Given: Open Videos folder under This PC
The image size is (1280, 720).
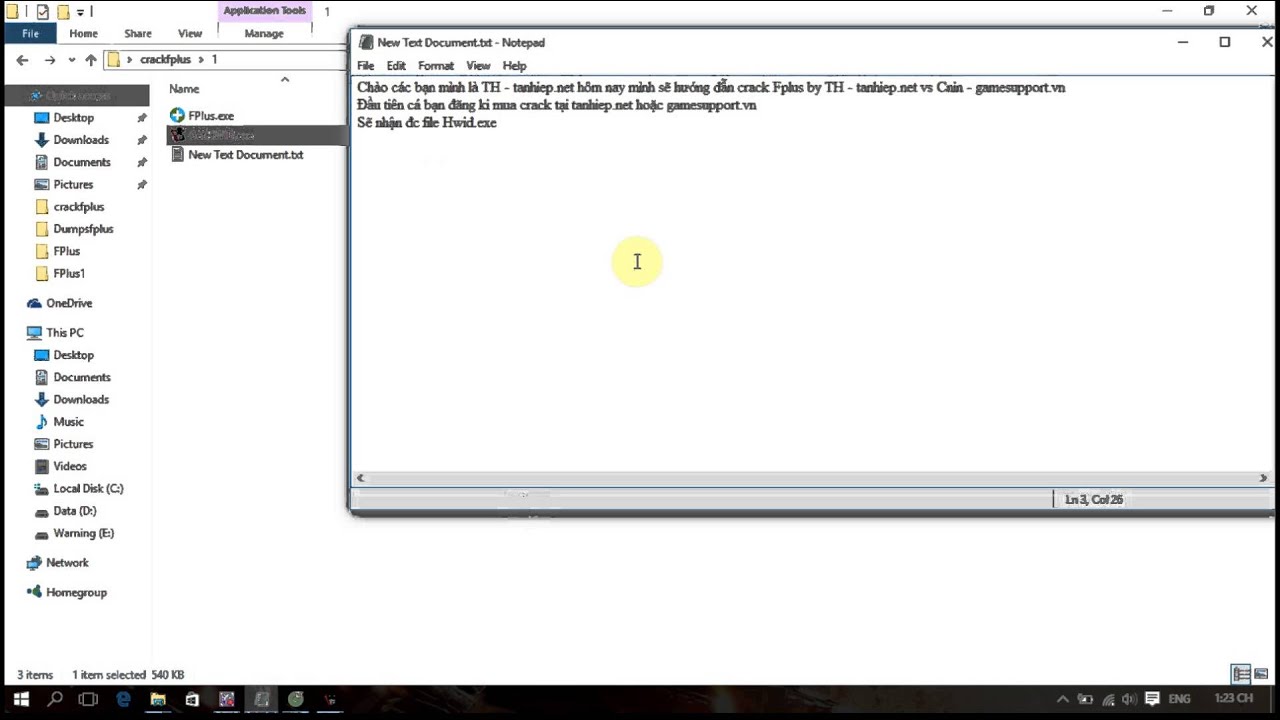Looking at the screenshot, I should [x=70, y=466].
